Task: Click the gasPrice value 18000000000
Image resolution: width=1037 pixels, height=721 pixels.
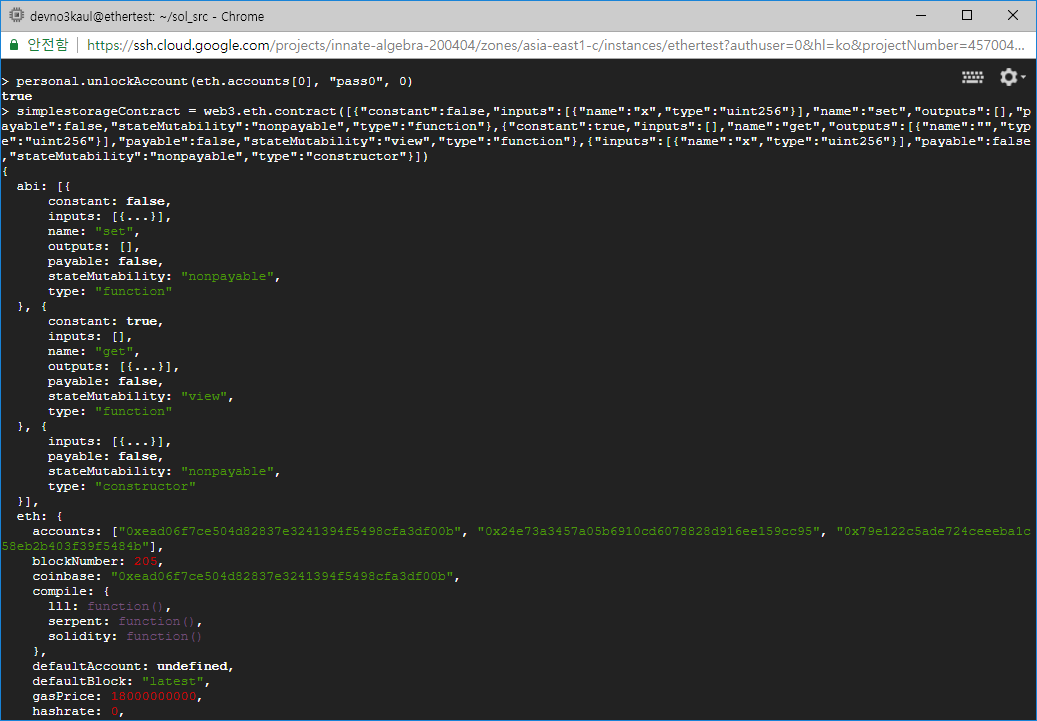Action: [x=153, y=697]
